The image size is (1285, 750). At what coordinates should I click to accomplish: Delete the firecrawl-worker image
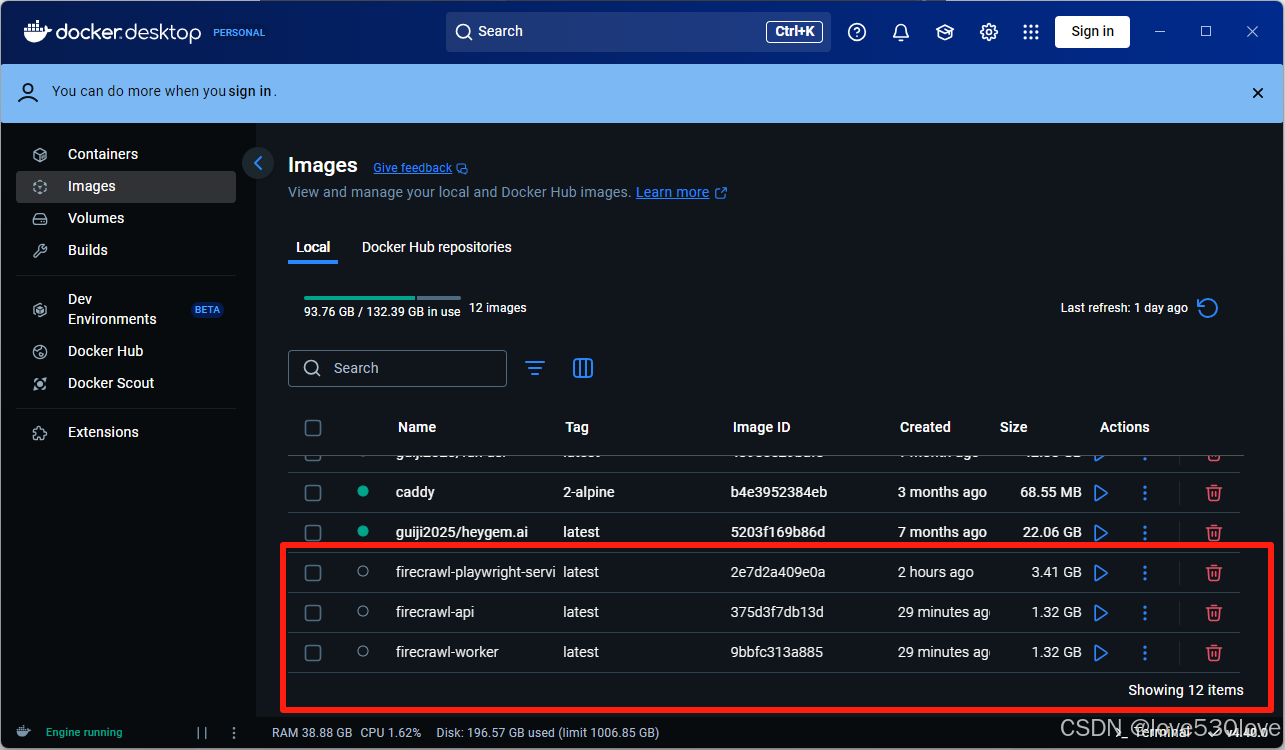pos(1213,653)
